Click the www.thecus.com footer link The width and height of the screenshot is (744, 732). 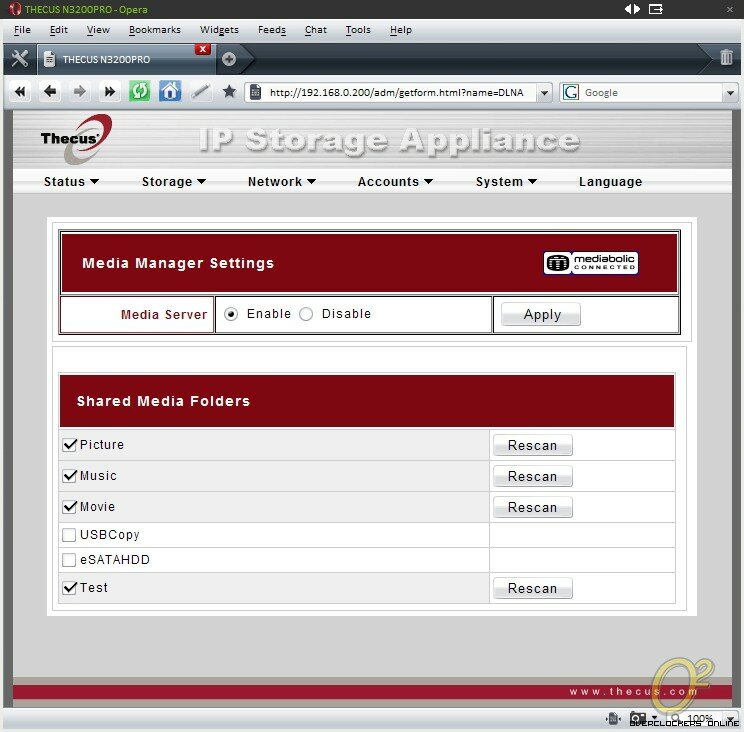633,692
